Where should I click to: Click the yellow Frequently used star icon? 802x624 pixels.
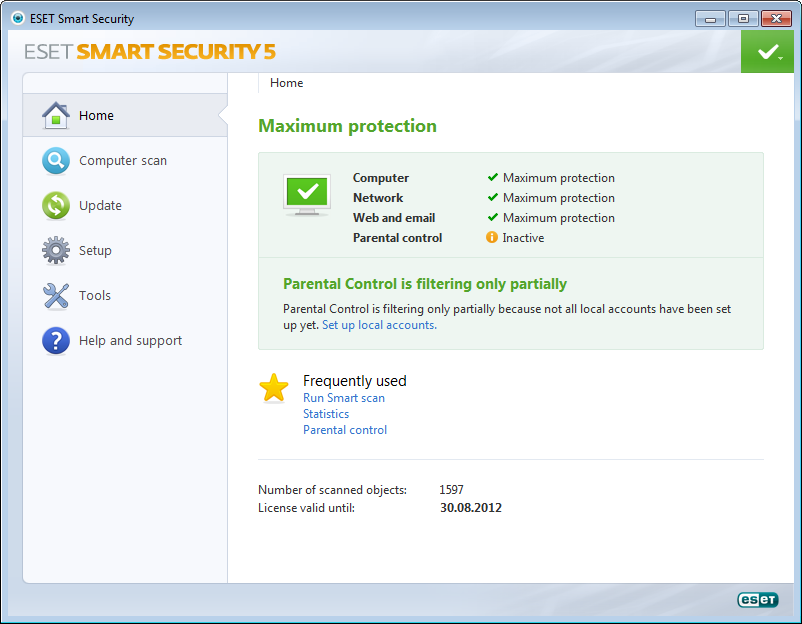point(274,388)
